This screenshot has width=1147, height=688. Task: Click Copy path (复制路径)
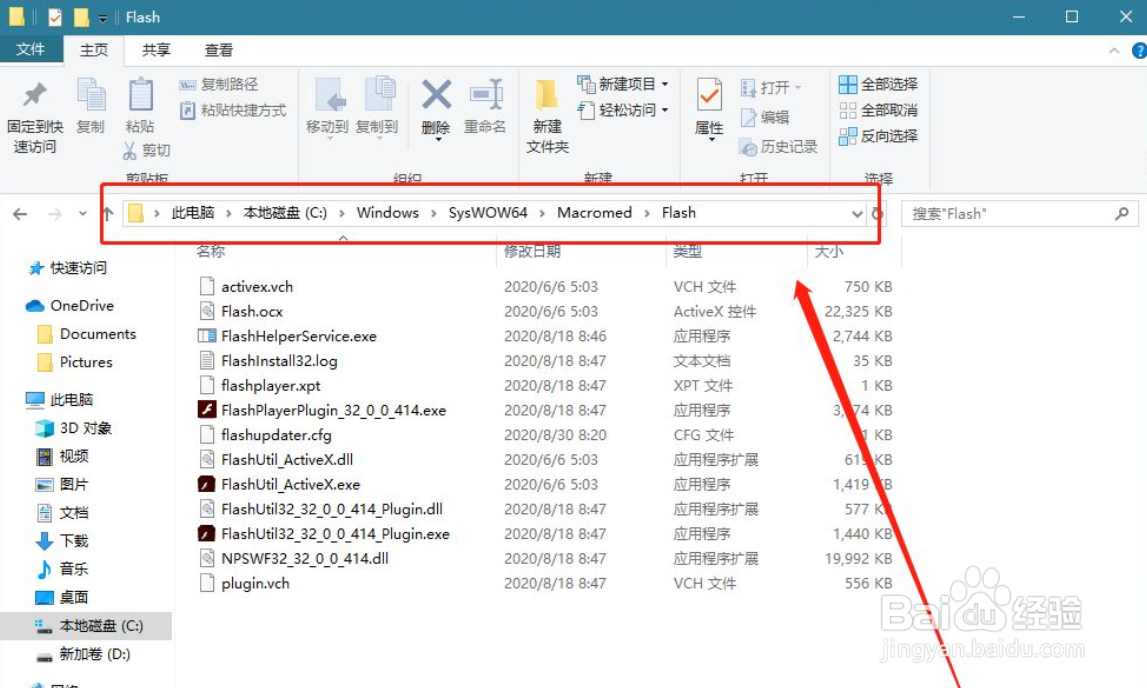218,84
